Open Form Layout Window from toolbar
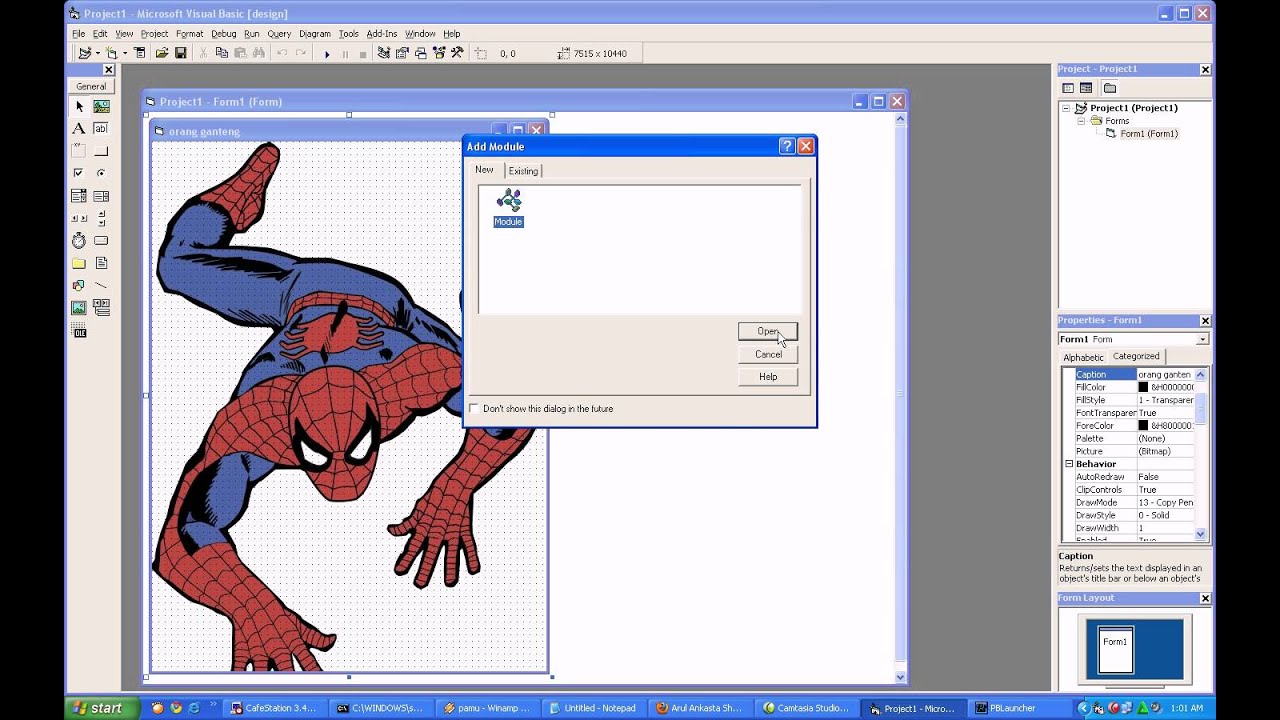Image resolution: width=1280 pixels, height=720 pixels. point(421,53)
